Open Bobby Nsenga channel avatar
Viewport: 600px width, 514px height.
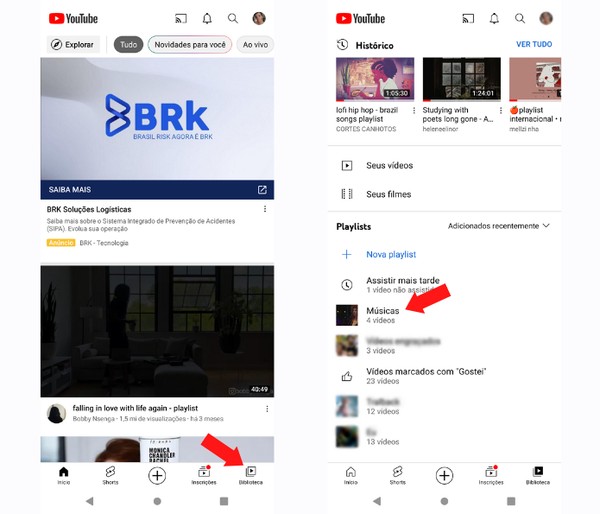click(x=56, y=413)
